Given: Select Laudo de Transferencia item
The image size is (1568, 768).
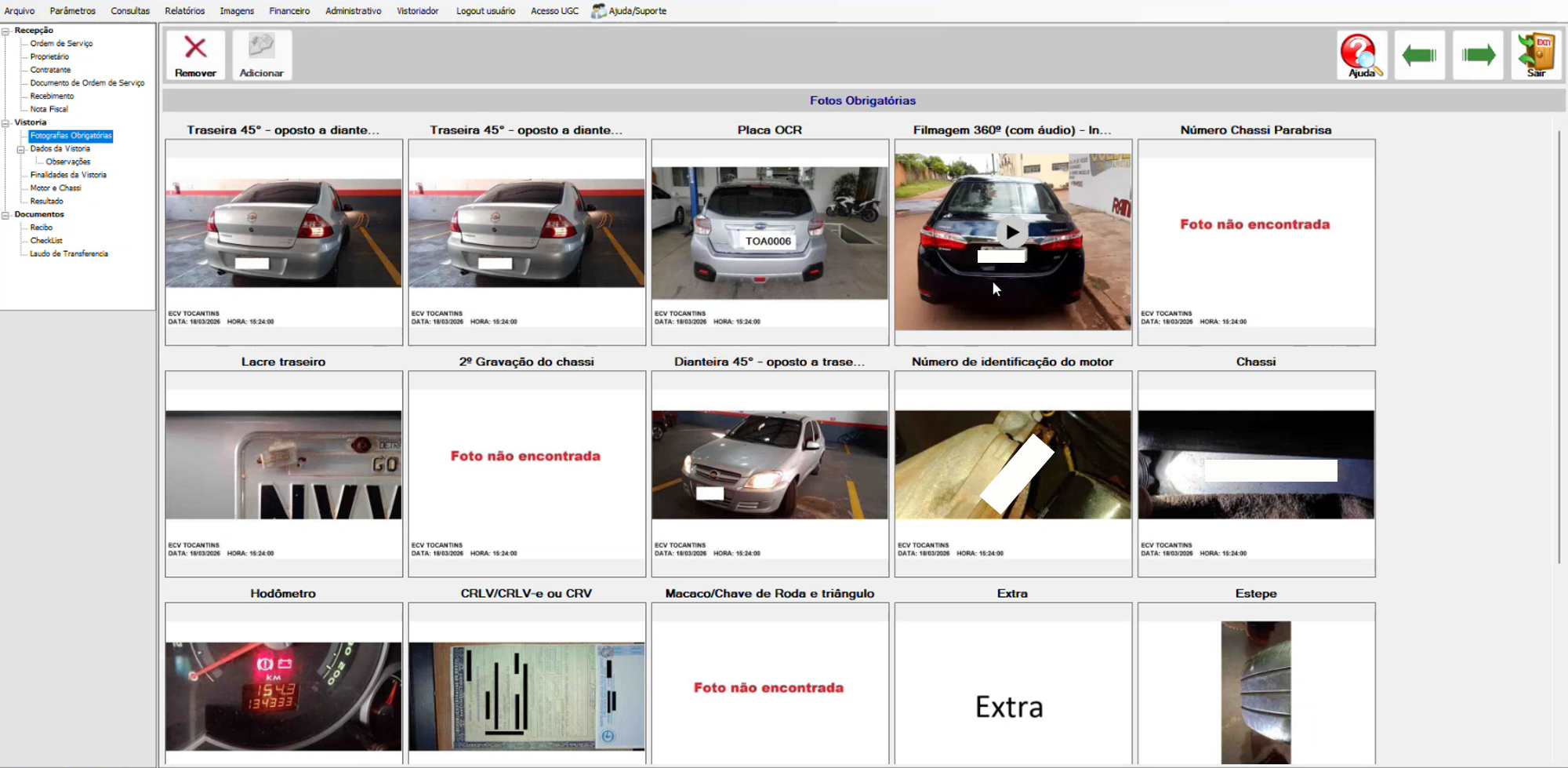Looking at the screenshot, I should [69, 254].
